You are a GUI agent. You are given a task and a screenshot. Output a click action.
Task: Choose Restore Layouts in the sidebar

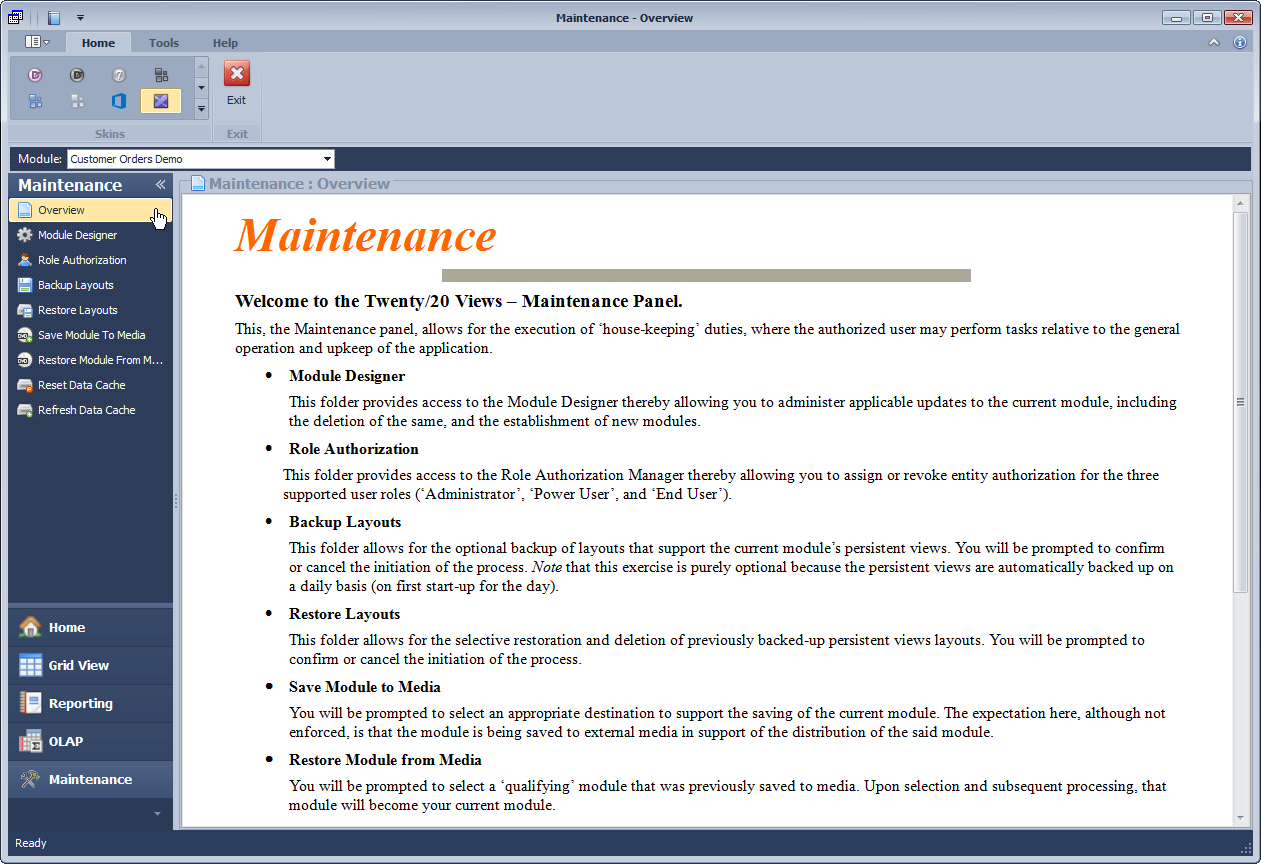click(77, 310)
